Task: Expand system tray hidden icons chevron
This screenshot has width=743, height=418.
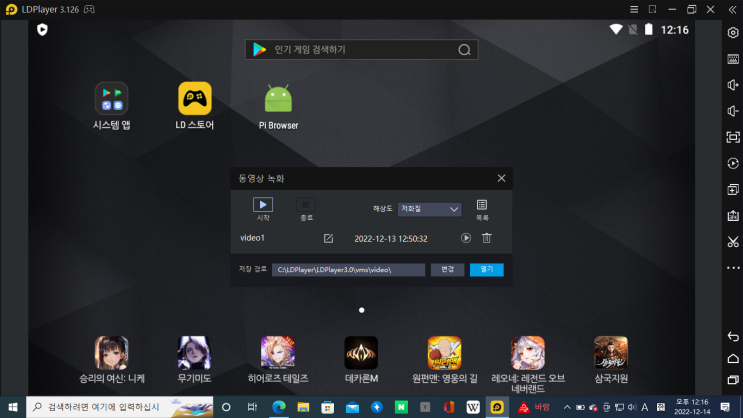Action: (567, 407)
